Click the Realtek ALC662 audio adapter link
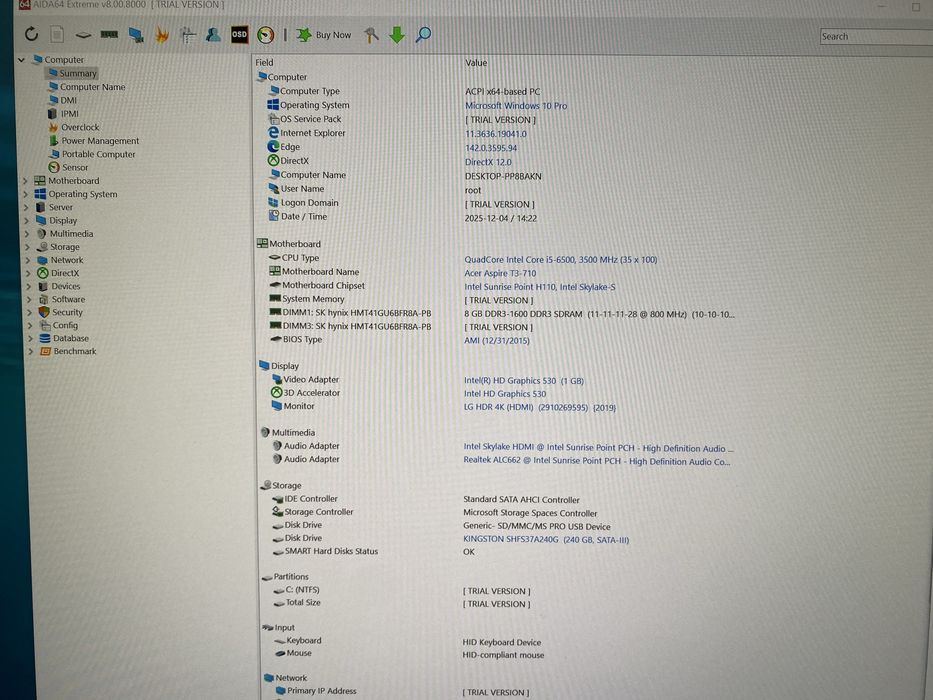 (x=597, y=461)
